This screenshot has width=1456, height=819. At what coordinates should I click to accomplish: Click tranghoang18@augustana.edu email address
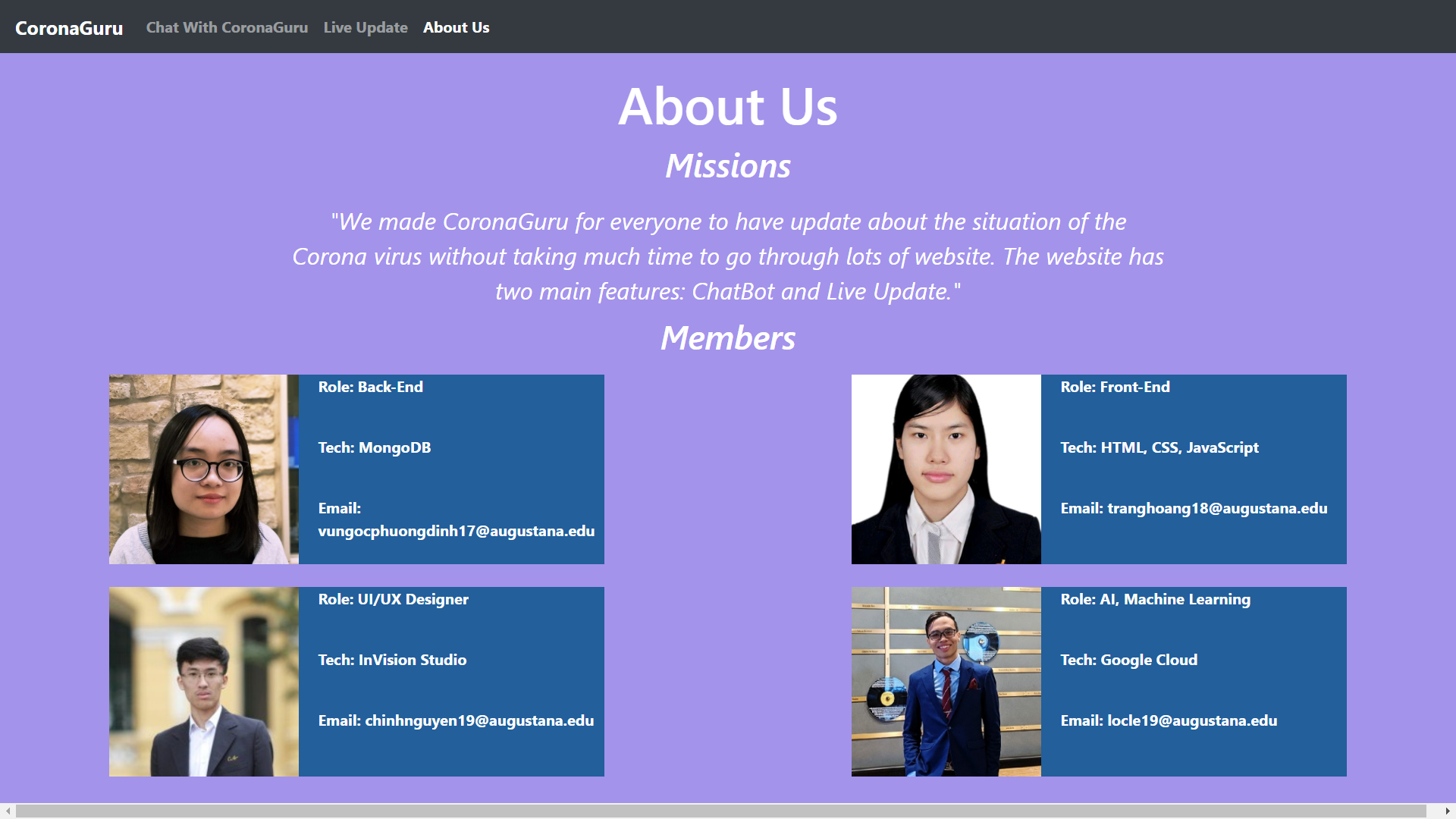(1216, 508)
